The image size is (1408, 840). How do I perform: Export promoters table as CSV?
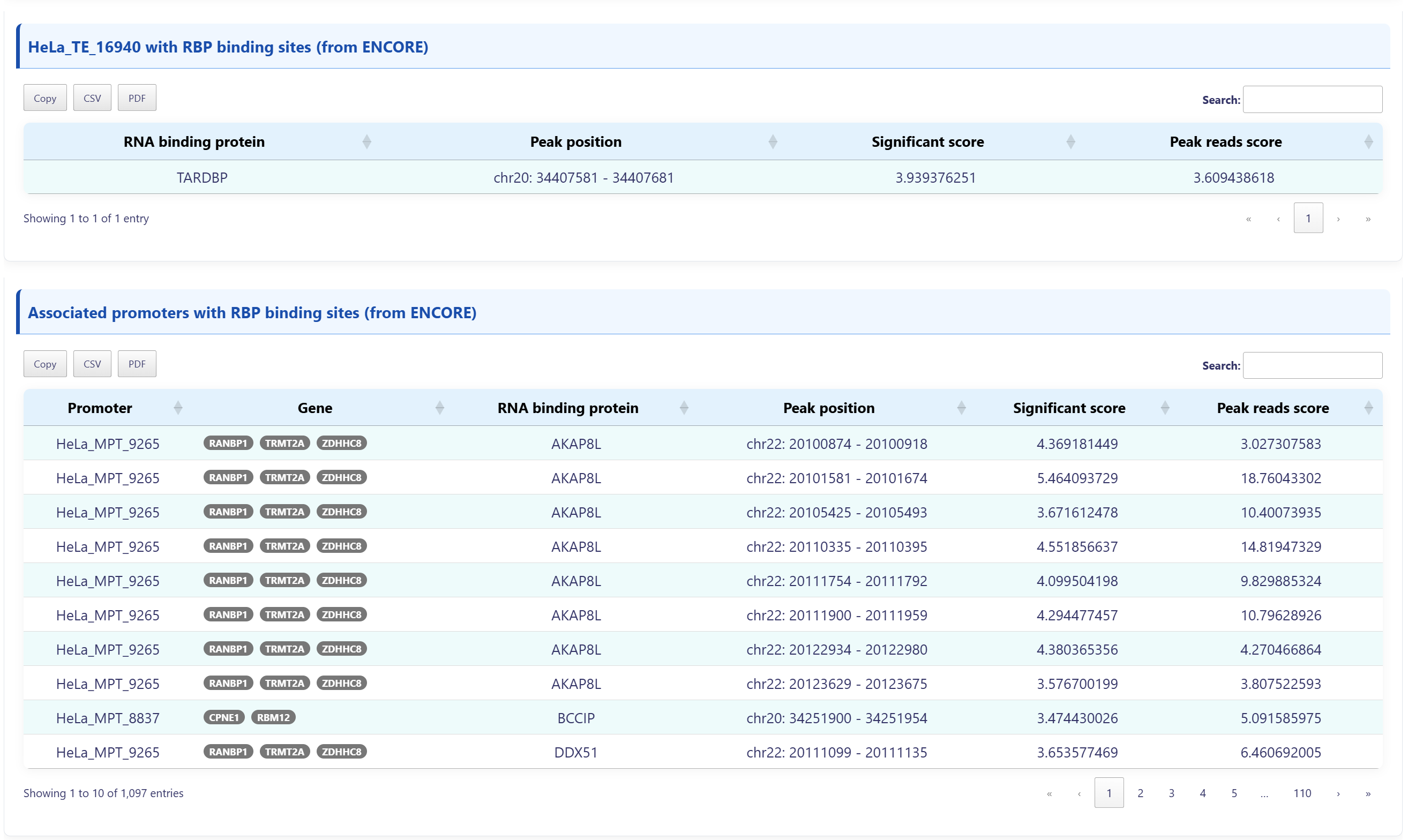92,364
